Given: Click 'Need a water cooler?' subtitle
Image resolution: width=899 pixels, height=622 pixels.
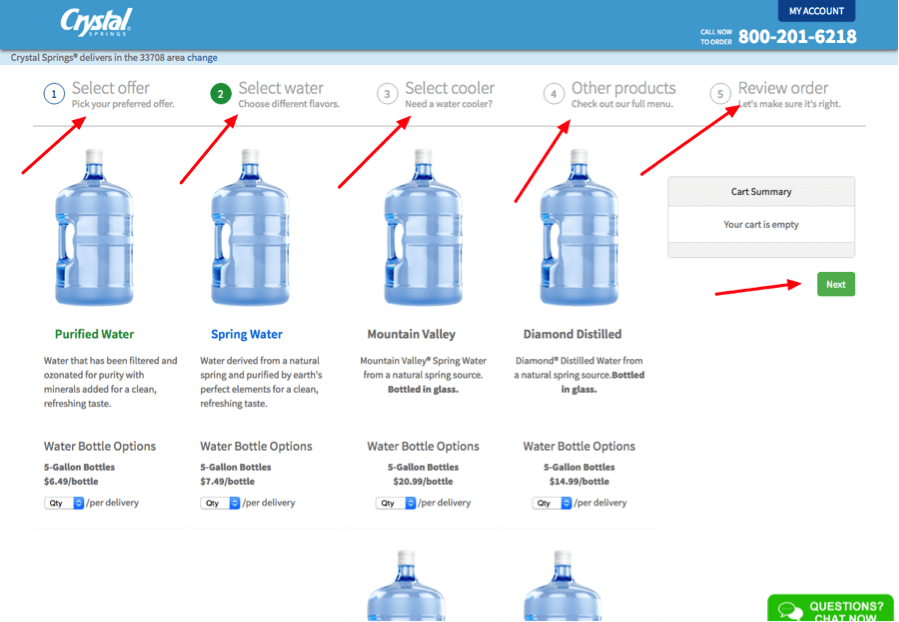Looking at the screenshot, I should point(448,104).
